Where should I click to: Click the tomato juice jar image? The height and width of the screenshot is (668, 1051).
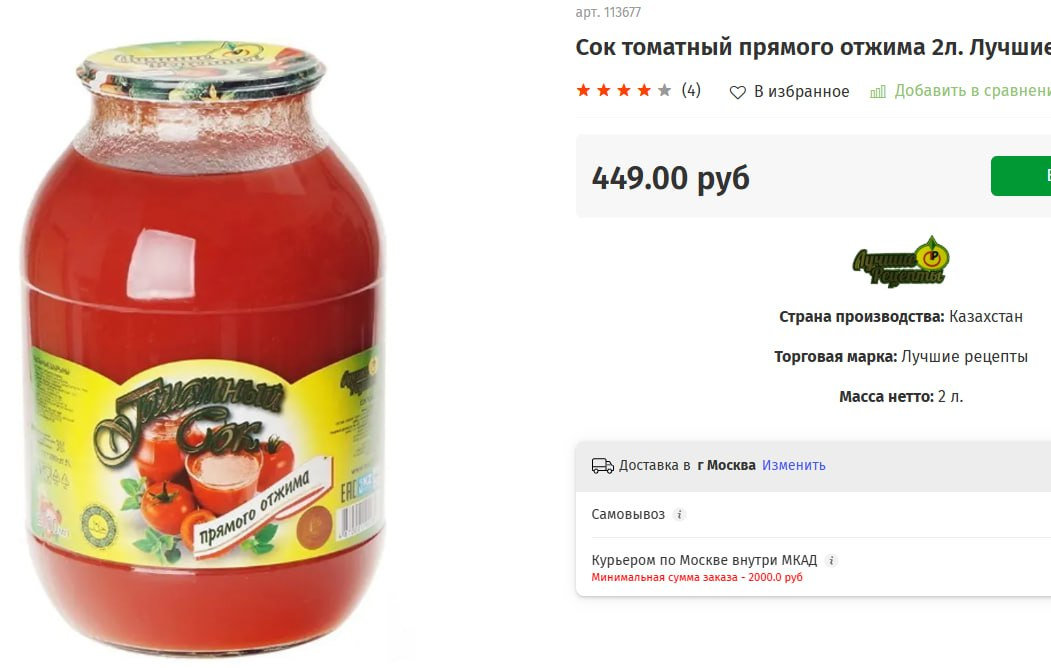pos(203,348)
